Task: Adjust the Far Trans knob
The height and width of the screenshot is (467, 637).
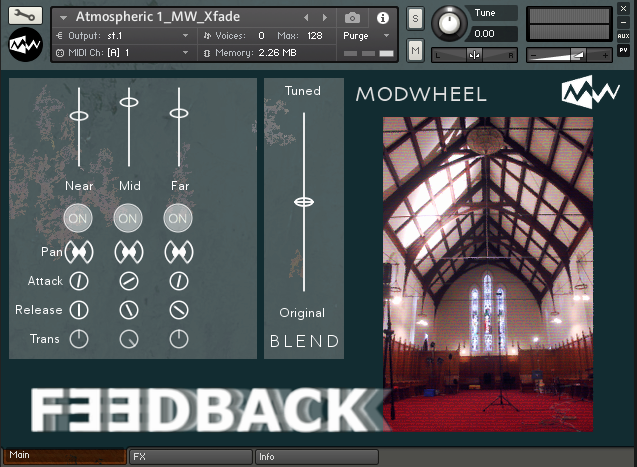Action: (x=179, y=339)
